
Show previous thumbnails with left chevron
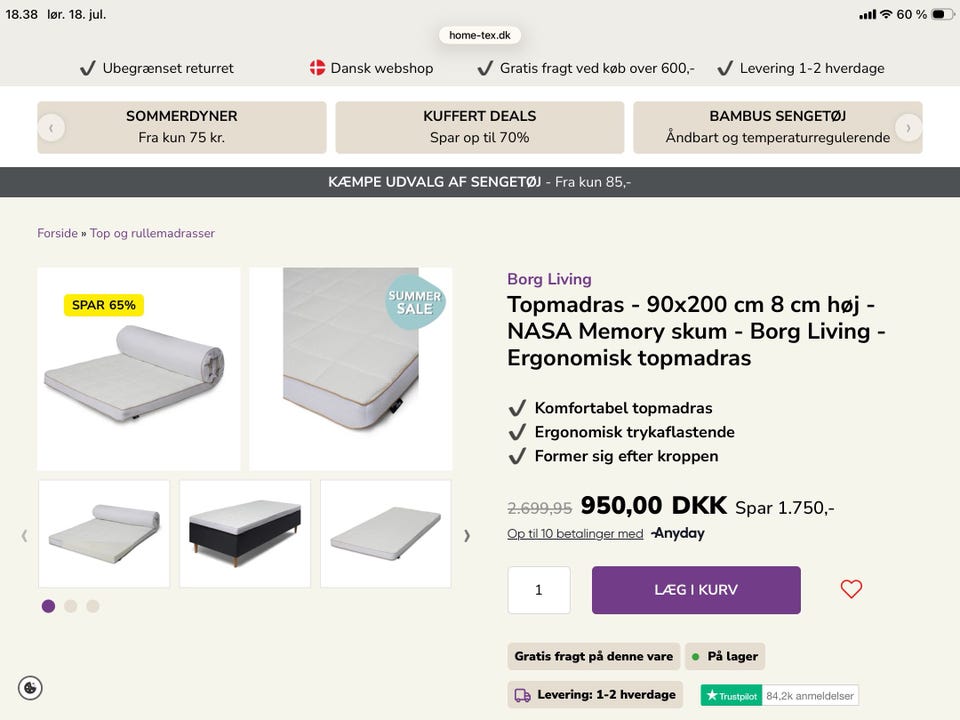(24, 536)
